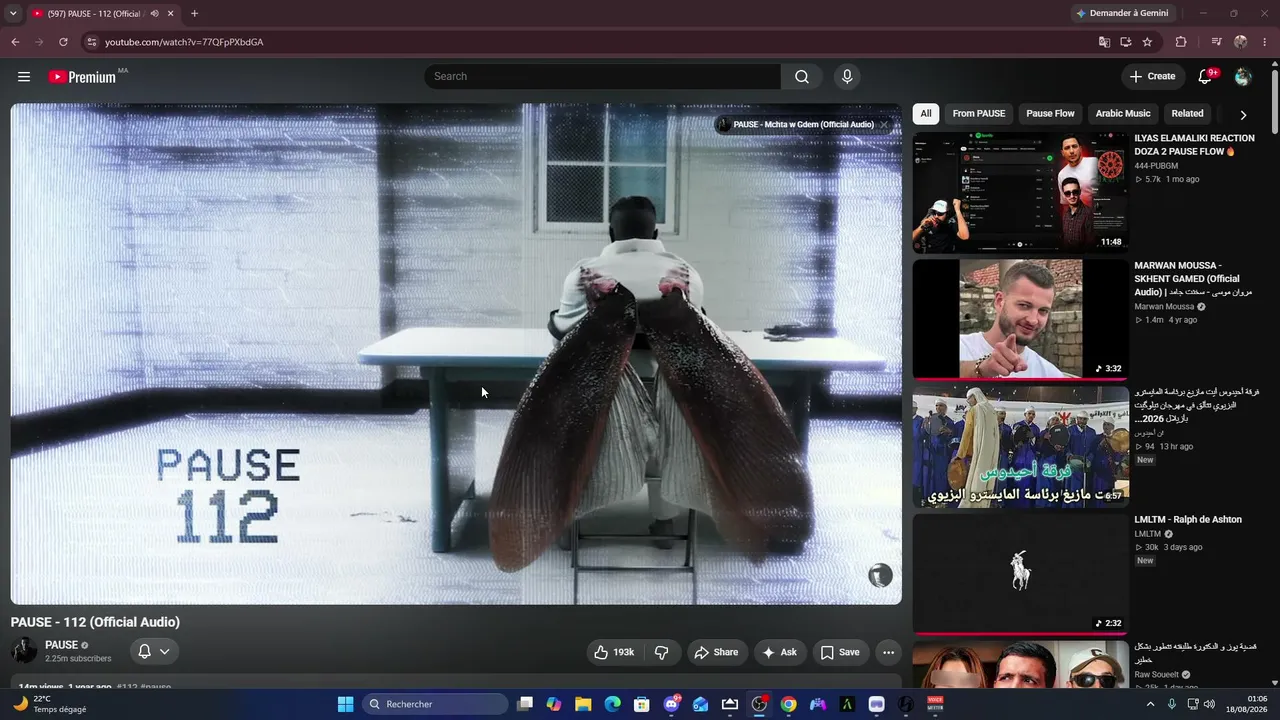Open Marwan Moussa channel name
The image size is (1280, 720).
pyautogui.click(x=1164, y=307)
